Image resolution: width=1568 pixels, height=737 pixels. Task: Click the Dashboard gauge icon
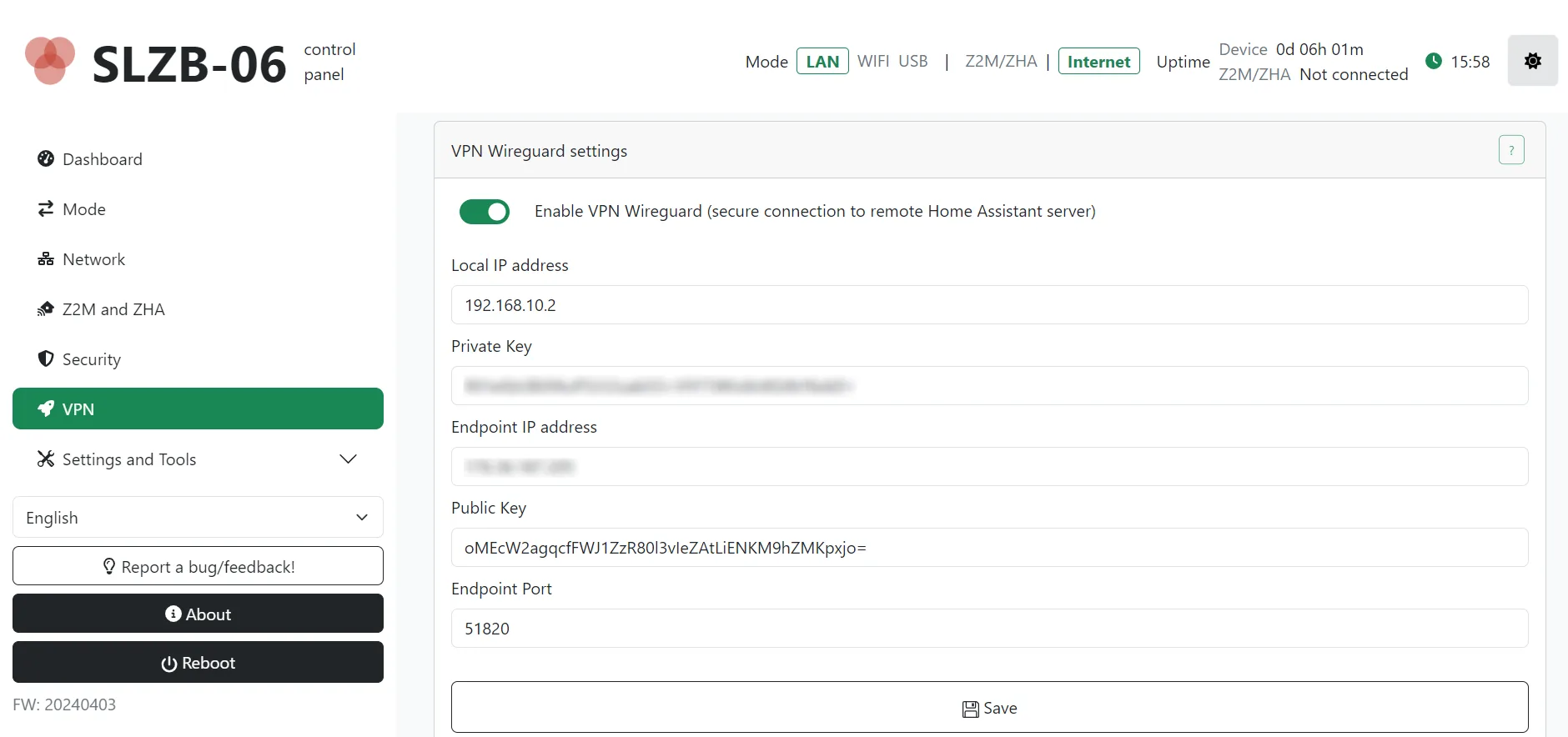tap(46, 159)
